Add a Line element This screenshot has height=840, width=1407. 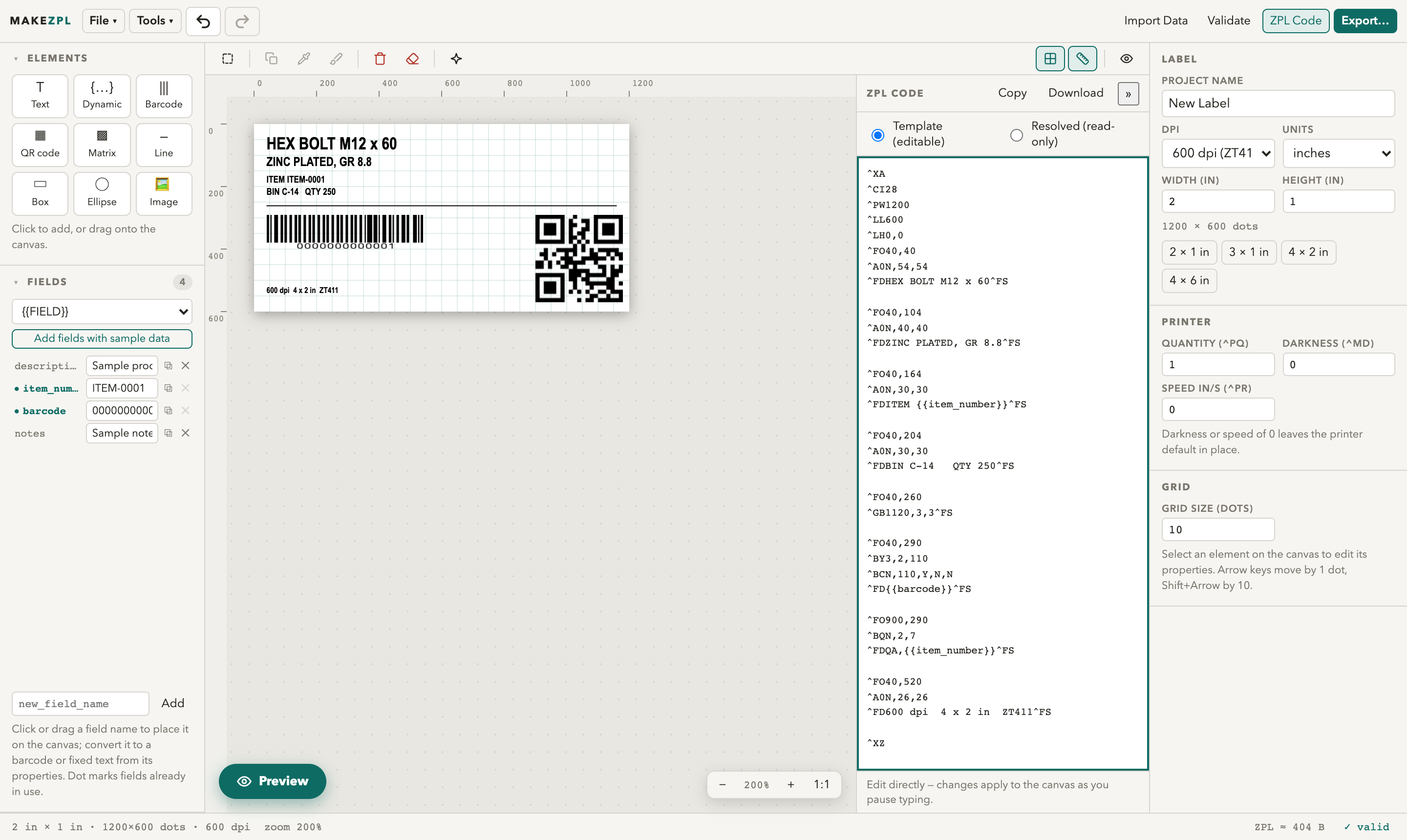[164, 145]
